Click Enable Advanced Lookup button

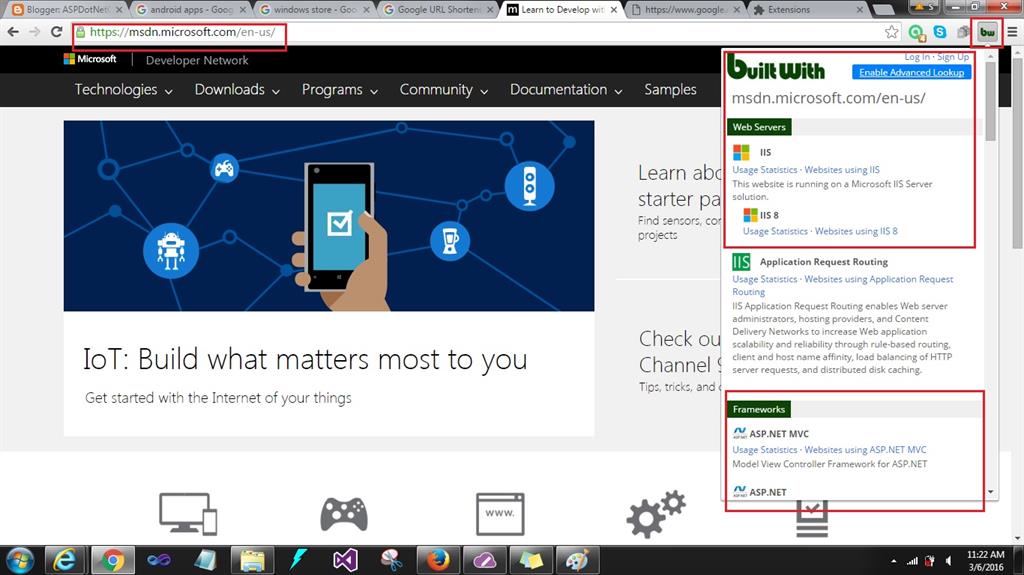click(911, 73)
